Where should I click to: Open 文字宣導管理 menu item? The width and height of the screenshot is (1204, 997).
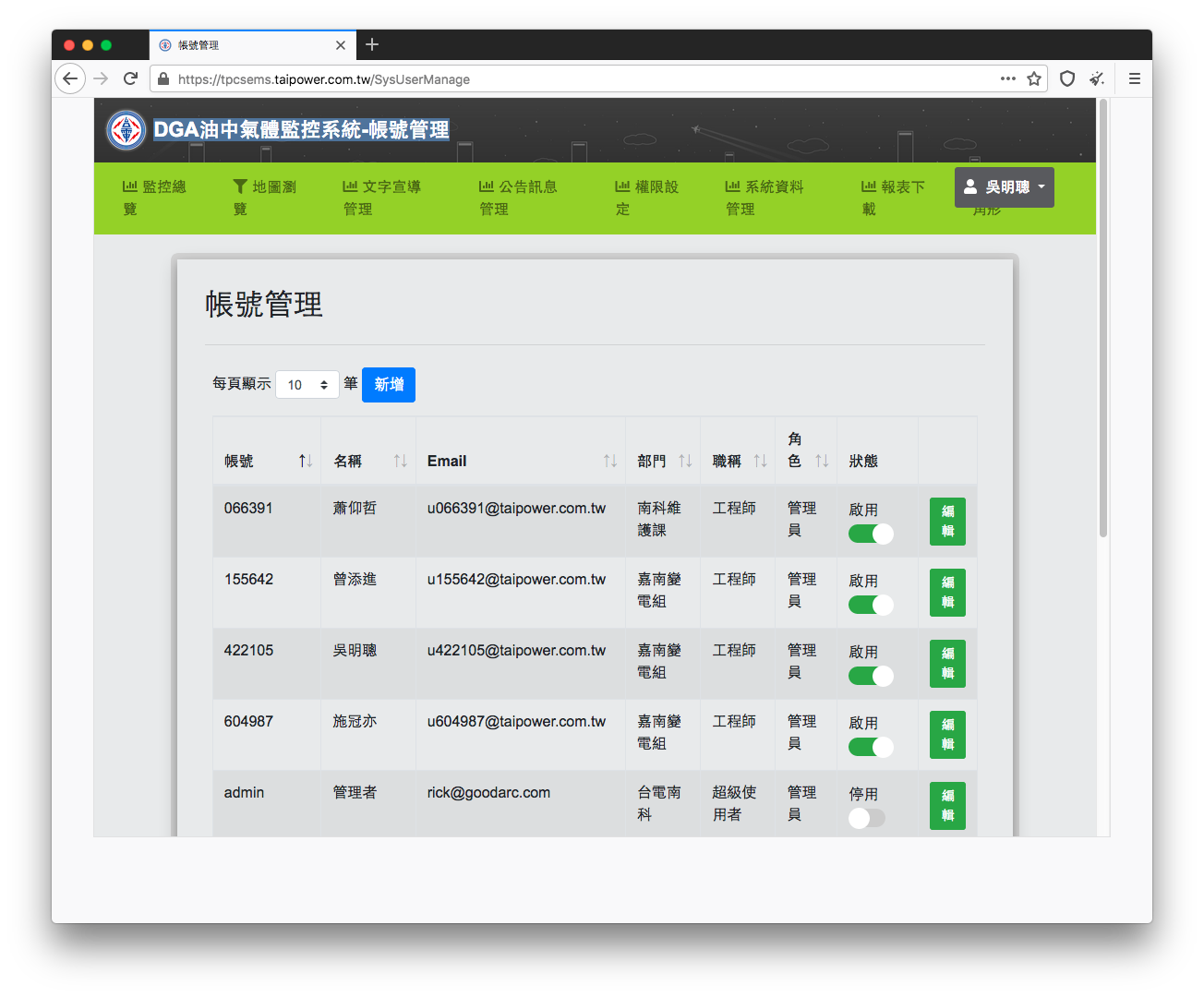click(381, 198)
